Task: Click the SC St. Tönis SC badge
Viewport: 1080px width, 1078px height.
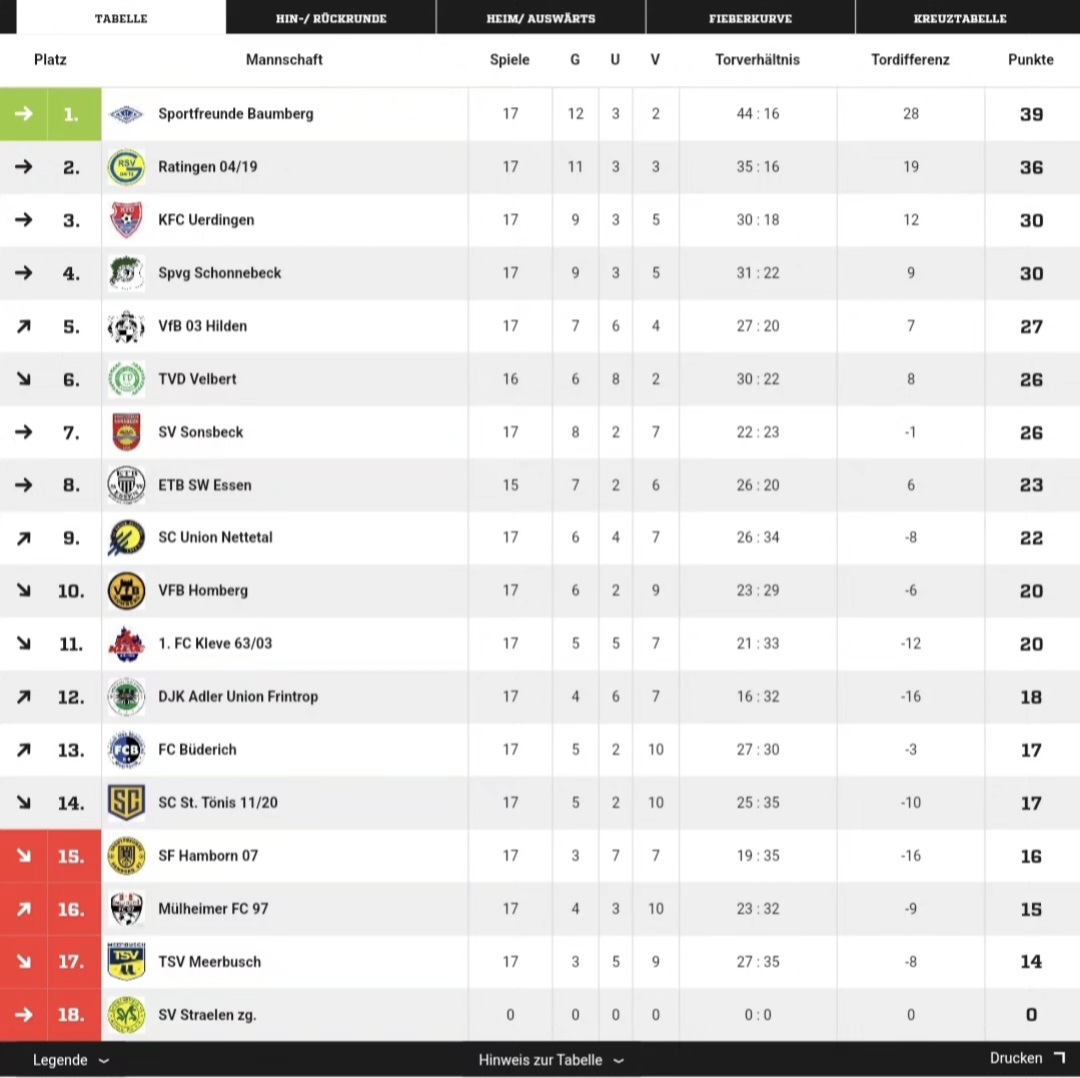Action: [126, 802]
